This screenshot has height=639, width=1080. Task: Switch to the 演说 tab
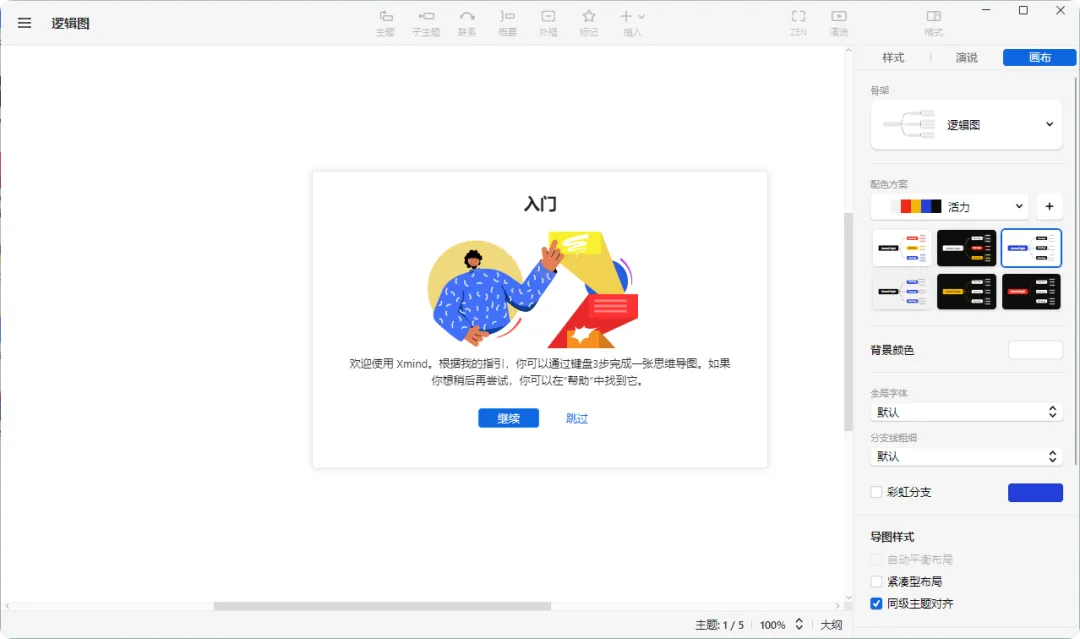coord(966,58)
